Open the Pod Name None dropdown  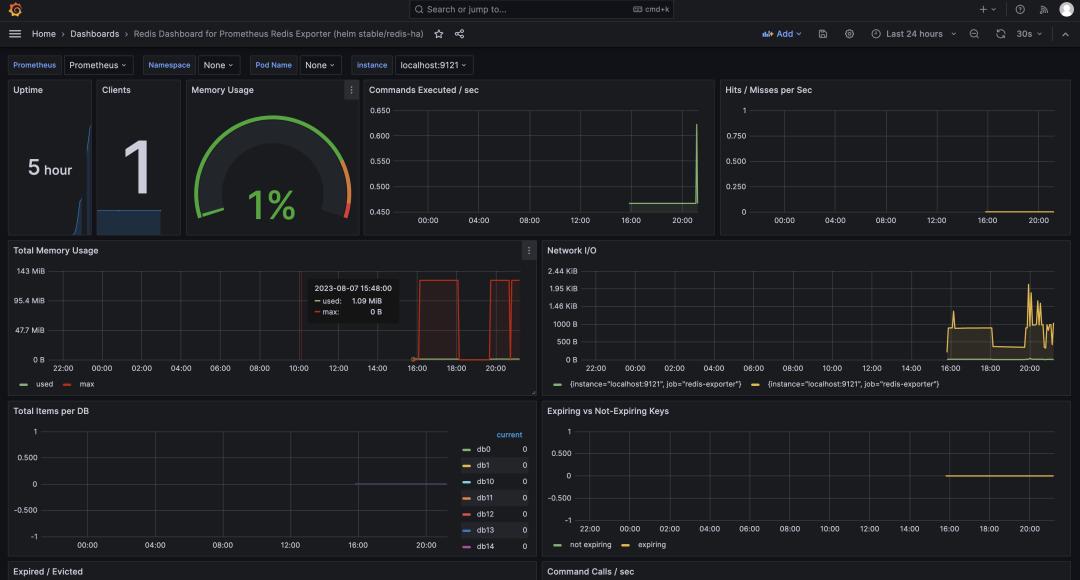[320, 65]
